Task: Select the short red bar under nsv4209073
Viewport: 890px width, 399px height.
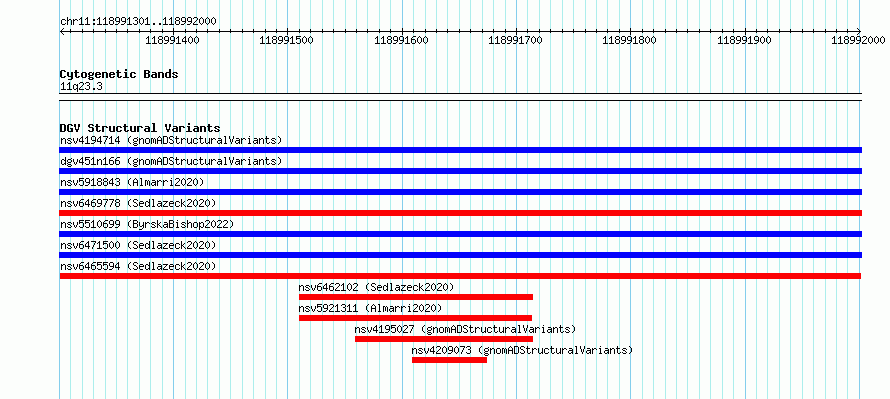Action: 450,360
